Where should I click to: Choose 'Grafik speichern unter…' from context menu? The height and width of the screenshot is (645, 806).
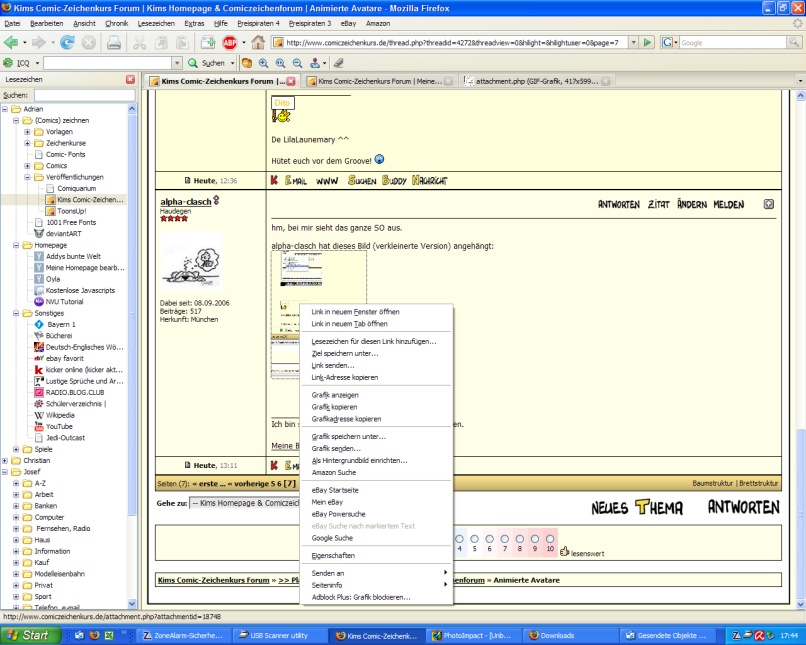pos(347,436)
